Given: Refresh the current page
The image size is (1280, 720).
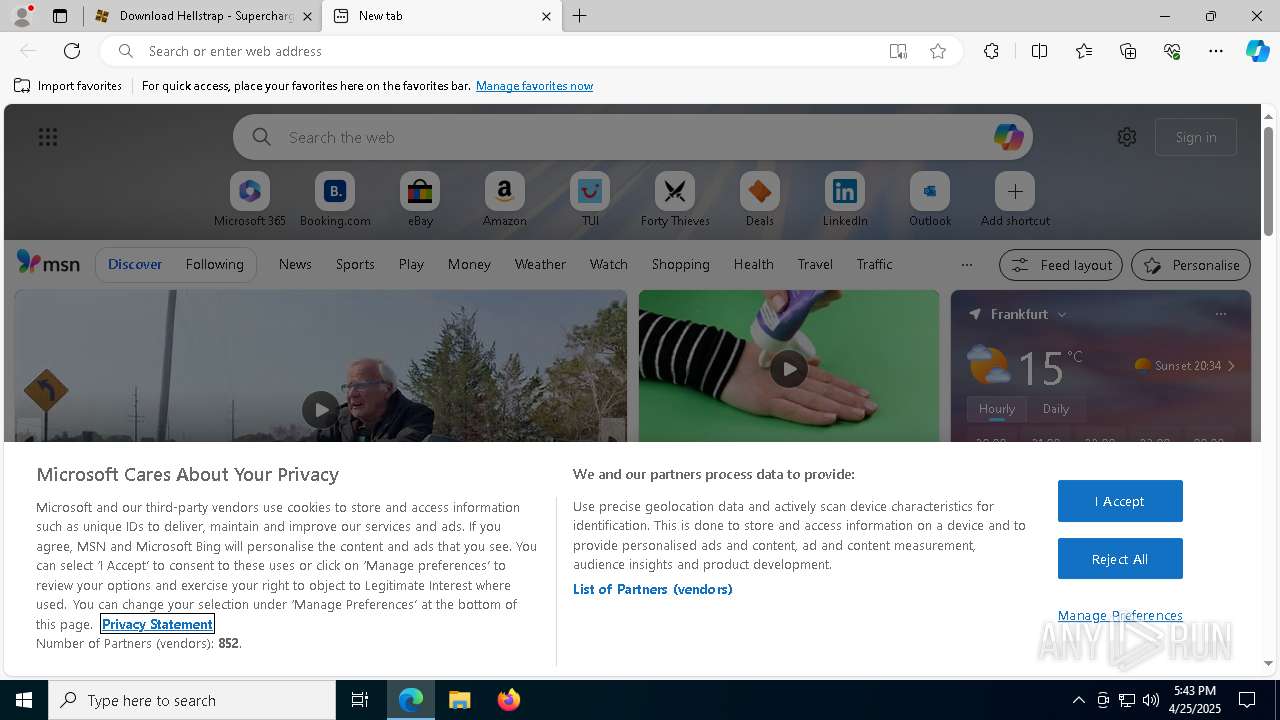Looking at the screenshot, I should click(72, 51).
